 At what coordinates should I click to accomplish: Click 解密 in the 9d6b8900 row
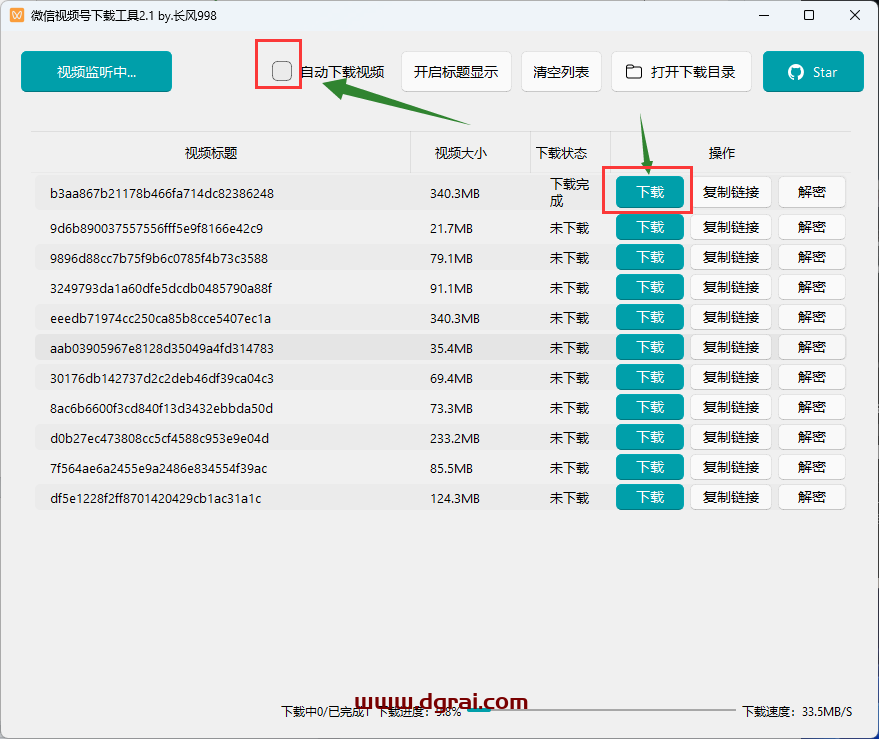(812, 228)
